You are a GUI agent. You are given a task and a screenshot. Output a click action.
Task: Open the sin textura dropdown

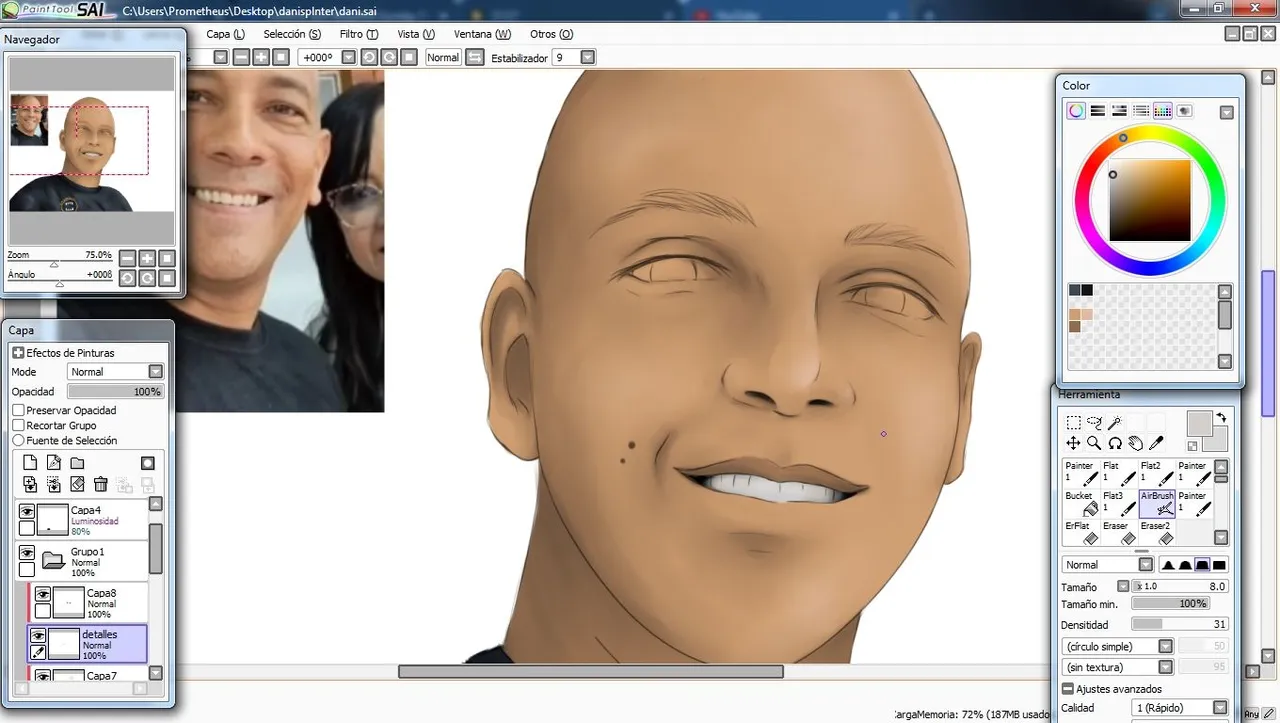click(1166, 667)
